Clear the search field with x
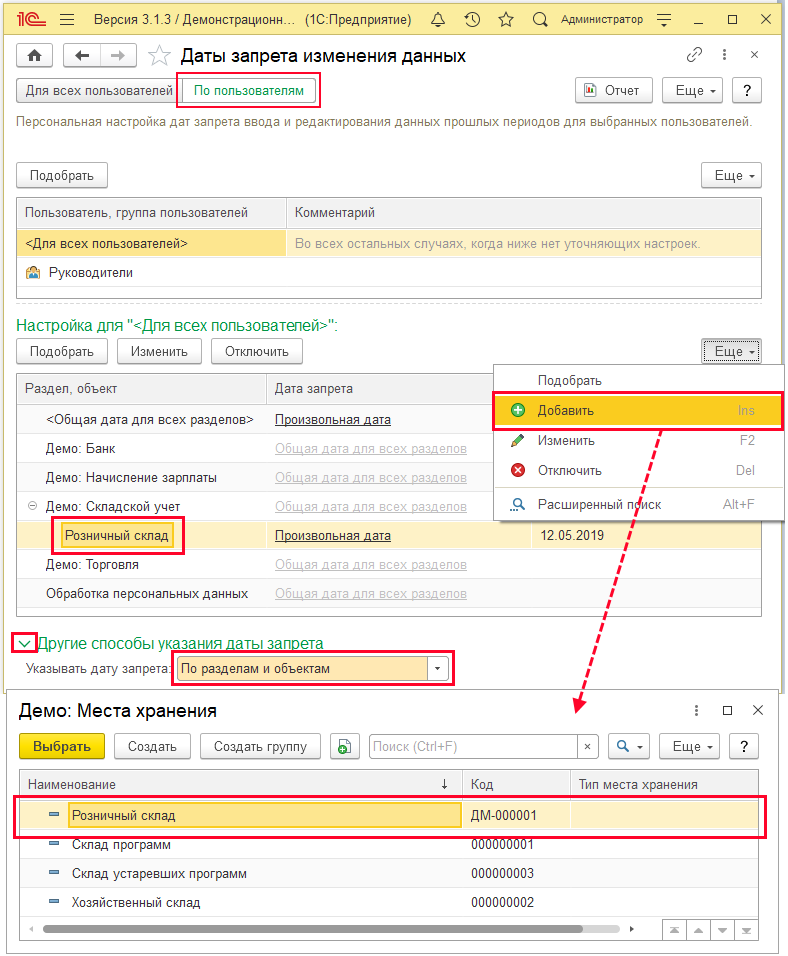This screenshot has width=788, height=956. coord(587,746)
